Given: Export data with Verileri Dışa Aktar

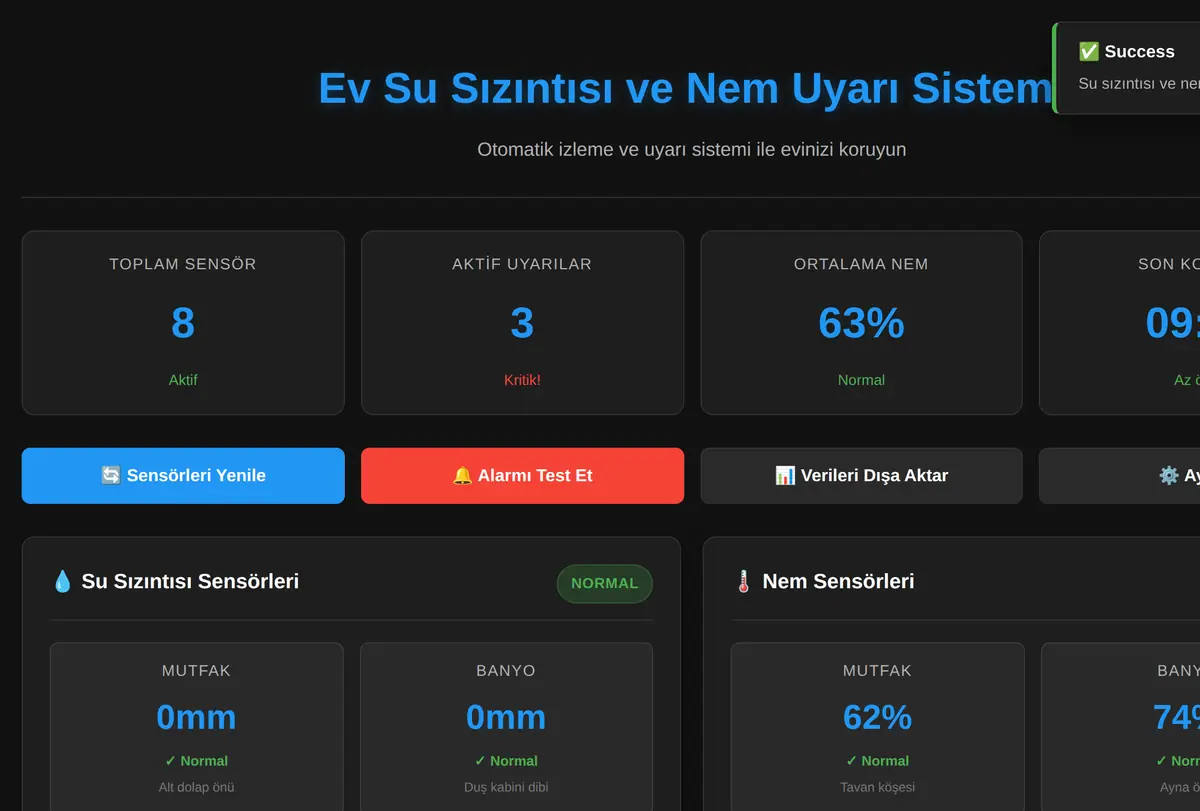Looking at the screenshot, I should [861, 476].
